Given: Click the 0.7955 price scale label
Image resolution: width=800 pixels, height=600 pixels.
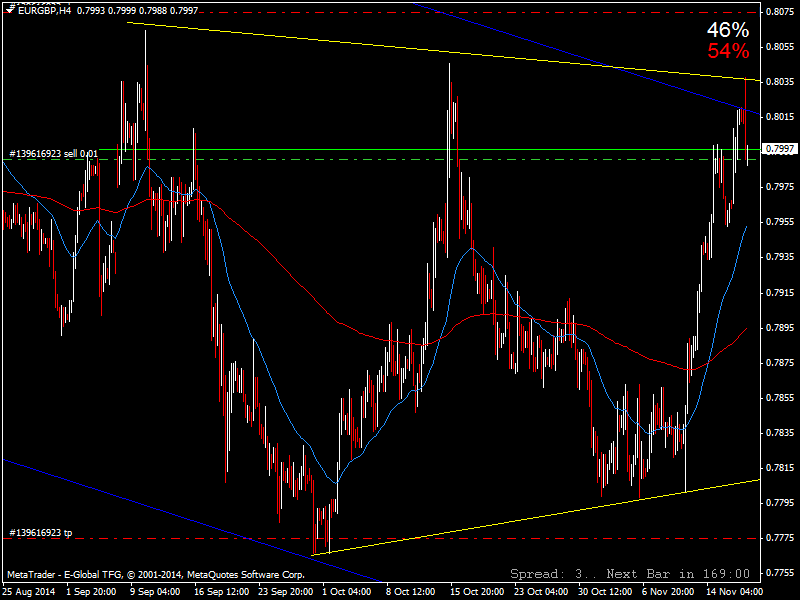Looking at the screenshot, I should 780,222.
